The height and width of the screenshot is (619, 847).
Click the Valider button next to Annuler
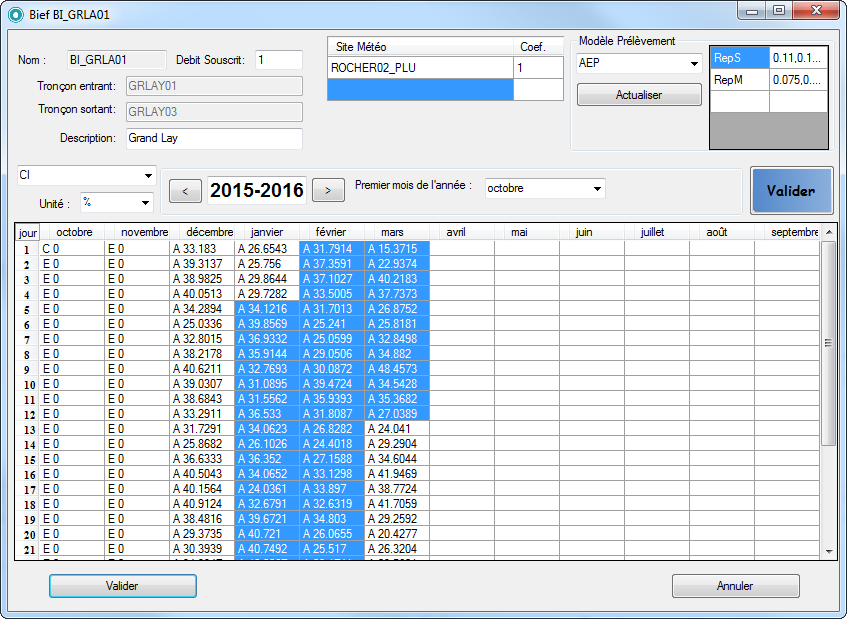(x=123, y=586)
